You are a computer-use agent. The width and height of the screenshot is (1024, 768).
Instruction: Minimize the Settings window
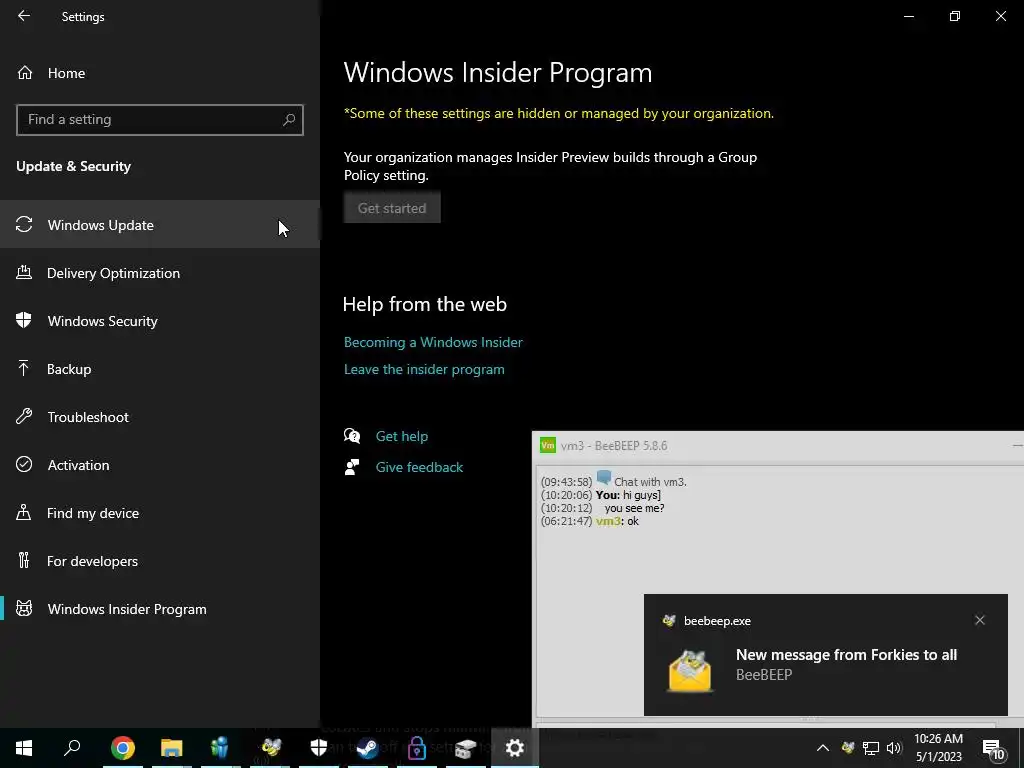tap(909, 16)
